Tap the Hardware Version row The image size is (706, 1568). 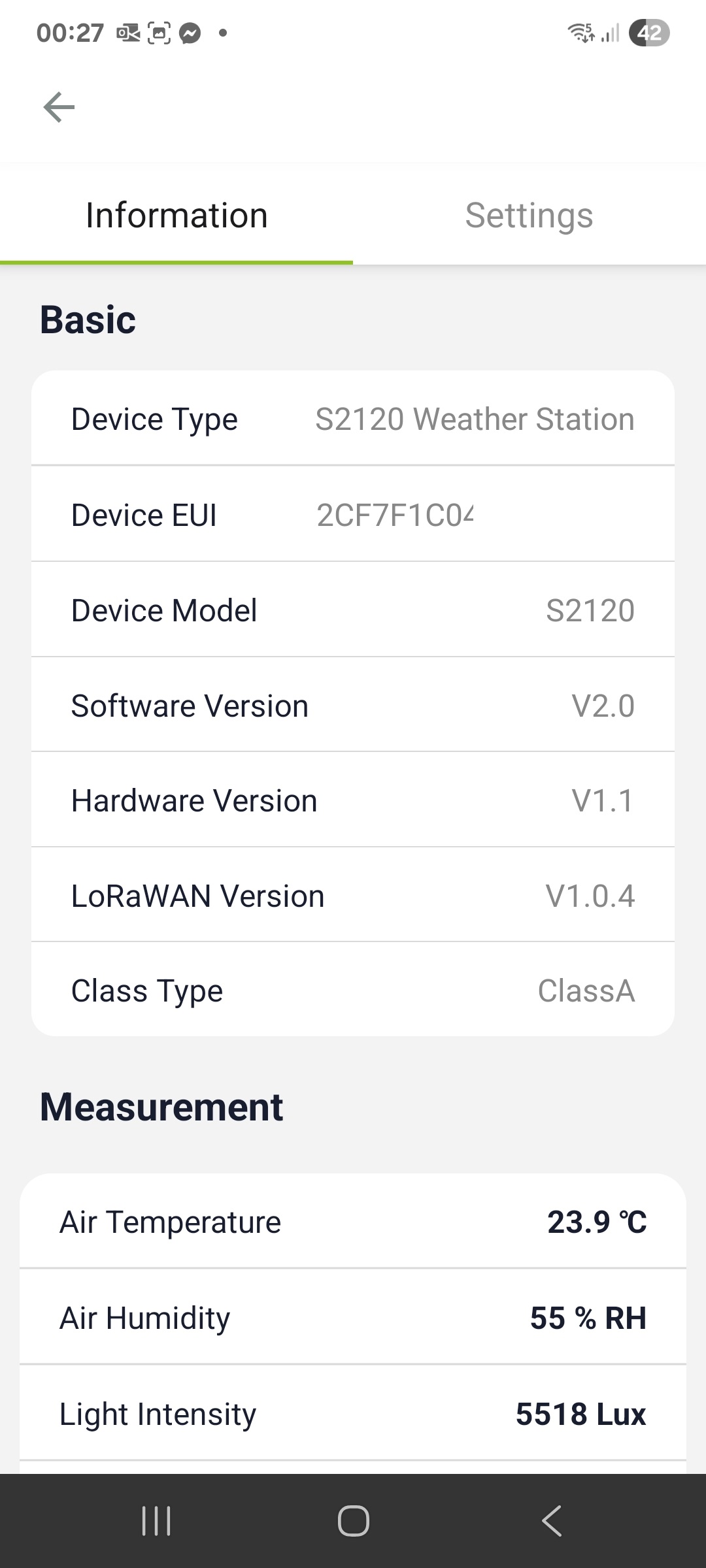click(353, 801)
